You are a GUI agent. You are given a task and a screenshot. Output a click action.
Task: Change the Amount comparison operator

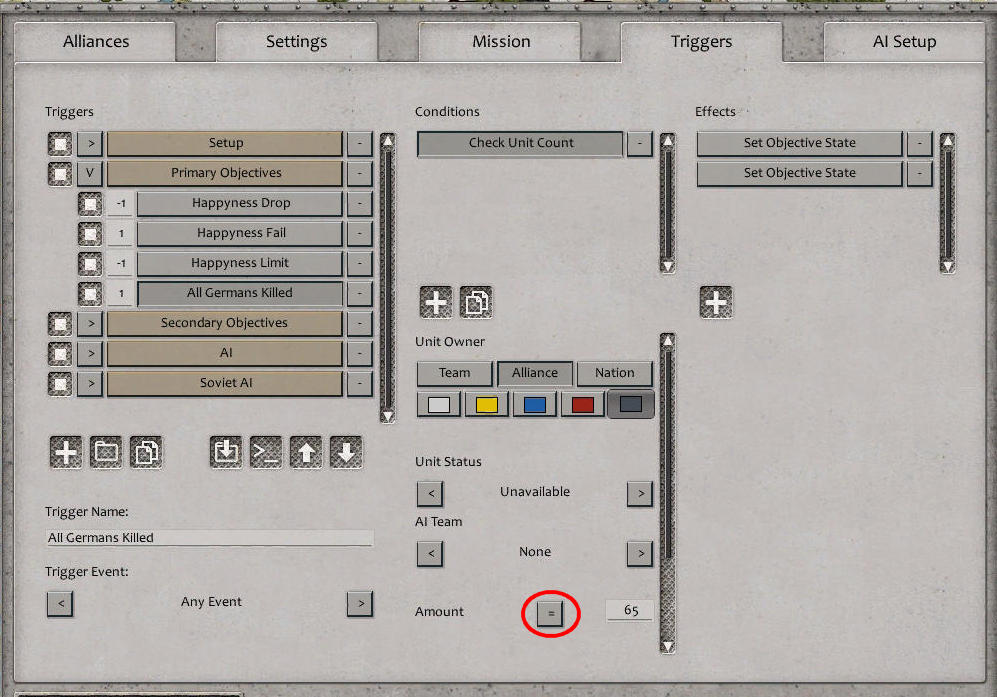coord(551,614)
